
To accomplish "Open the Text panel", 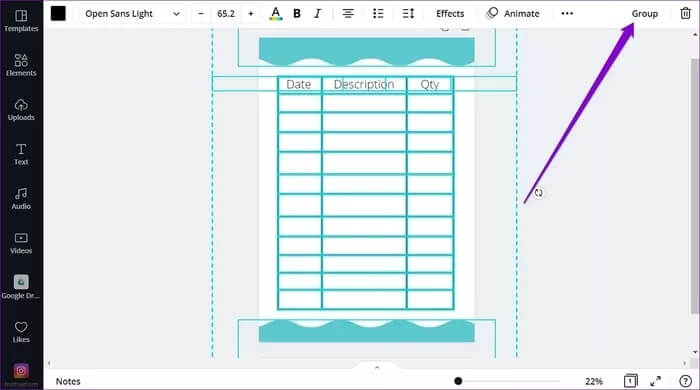I will [21, 154].
